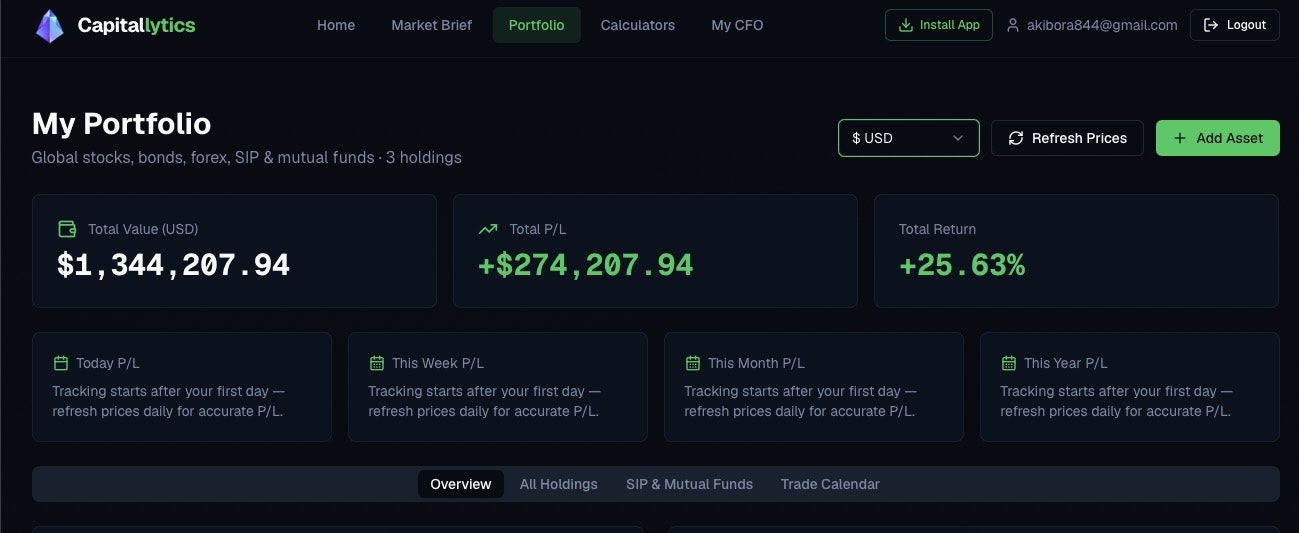
Task: Click the Add Asset button
Action: 1218,138
